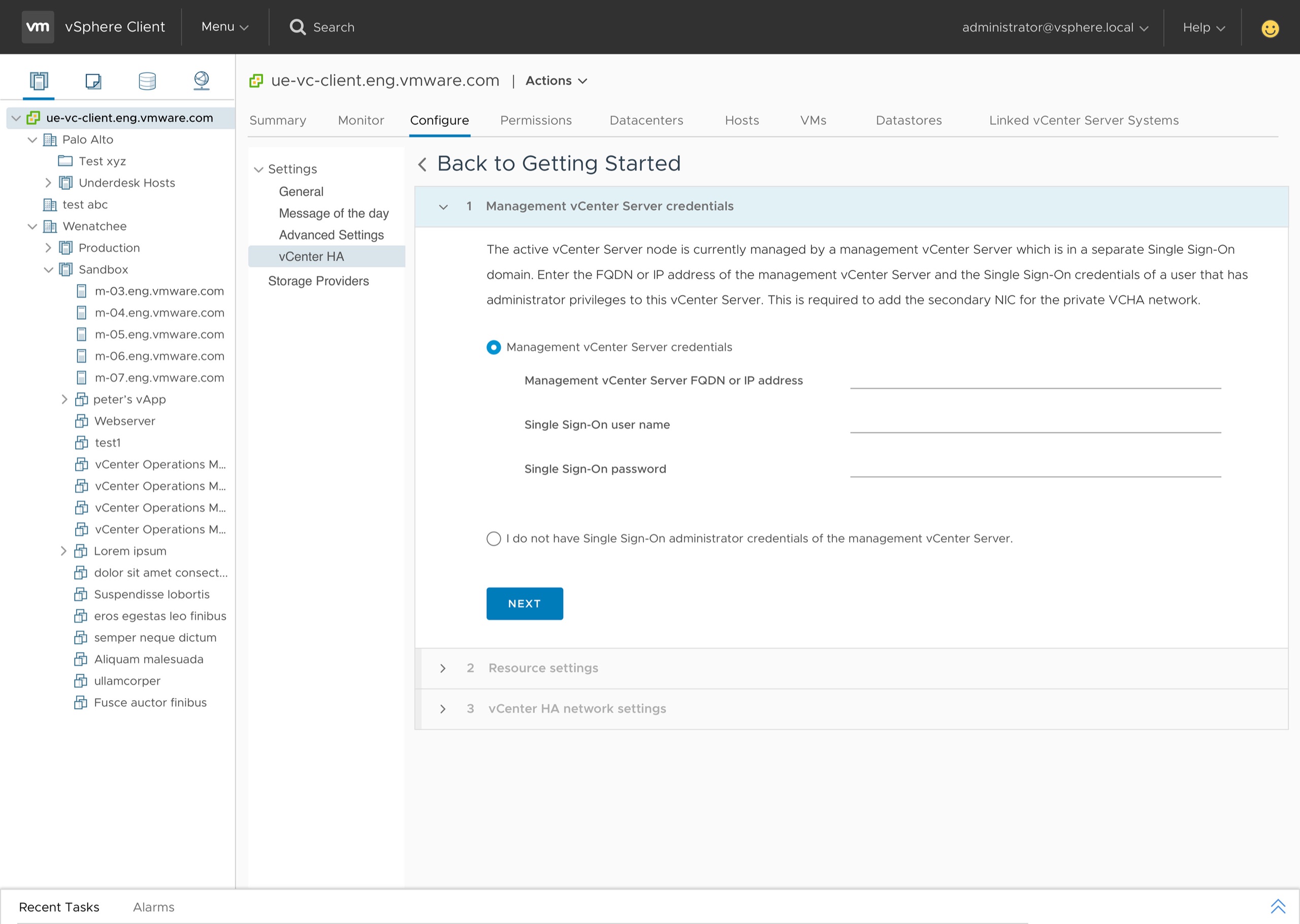
Task: Expand the Underdesk Hosts cluster node
Action: pos(48,183)
